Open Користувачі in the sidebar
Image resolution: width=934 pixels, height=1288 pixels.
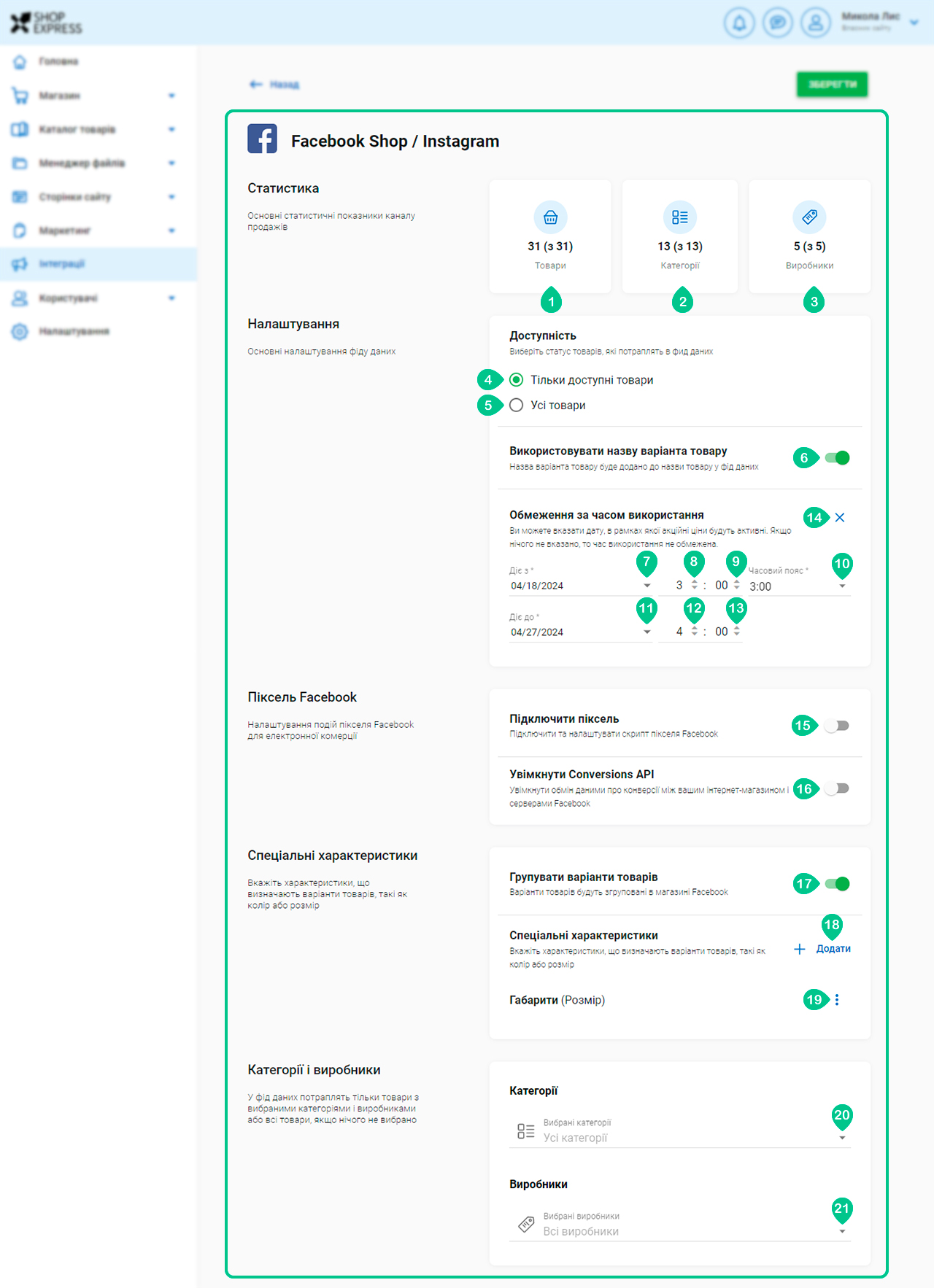(99, 298)
